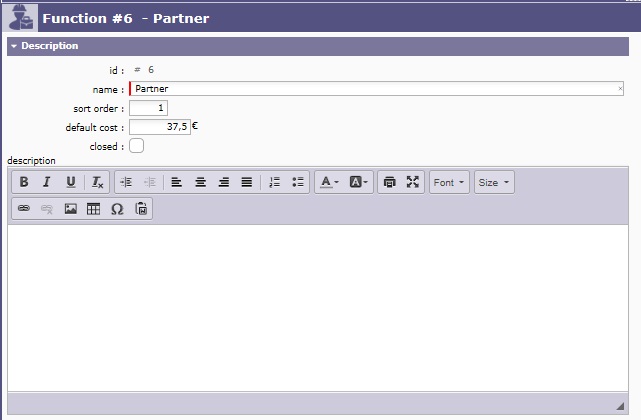This screenshot has height=420, width=641.
Task: Click the unlink icon
Action: (x=47, y=209)
